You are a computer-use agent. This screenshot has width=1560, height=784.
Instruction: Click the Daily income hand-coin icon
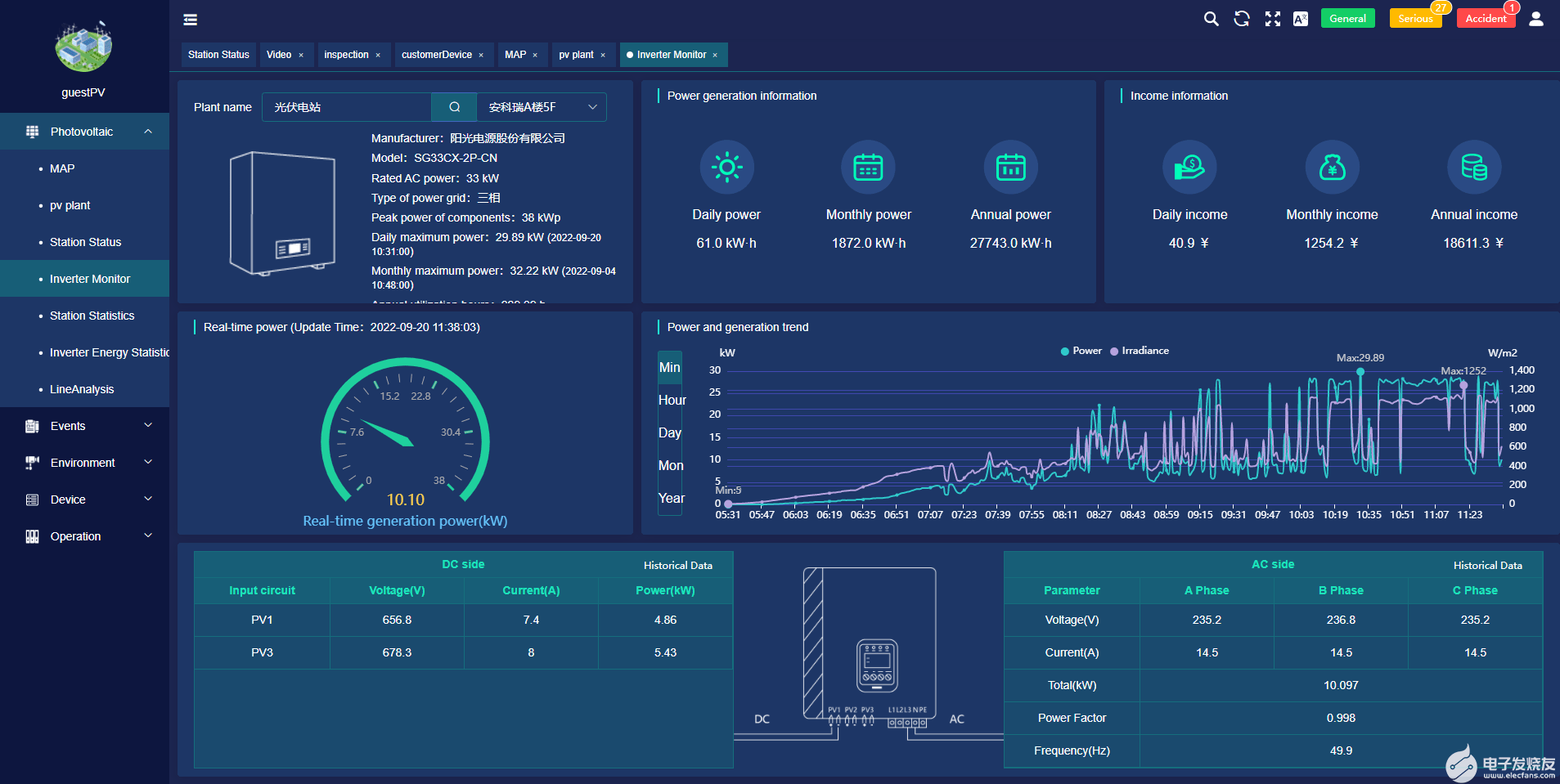pyautogui.click(x=1190, y=168)
